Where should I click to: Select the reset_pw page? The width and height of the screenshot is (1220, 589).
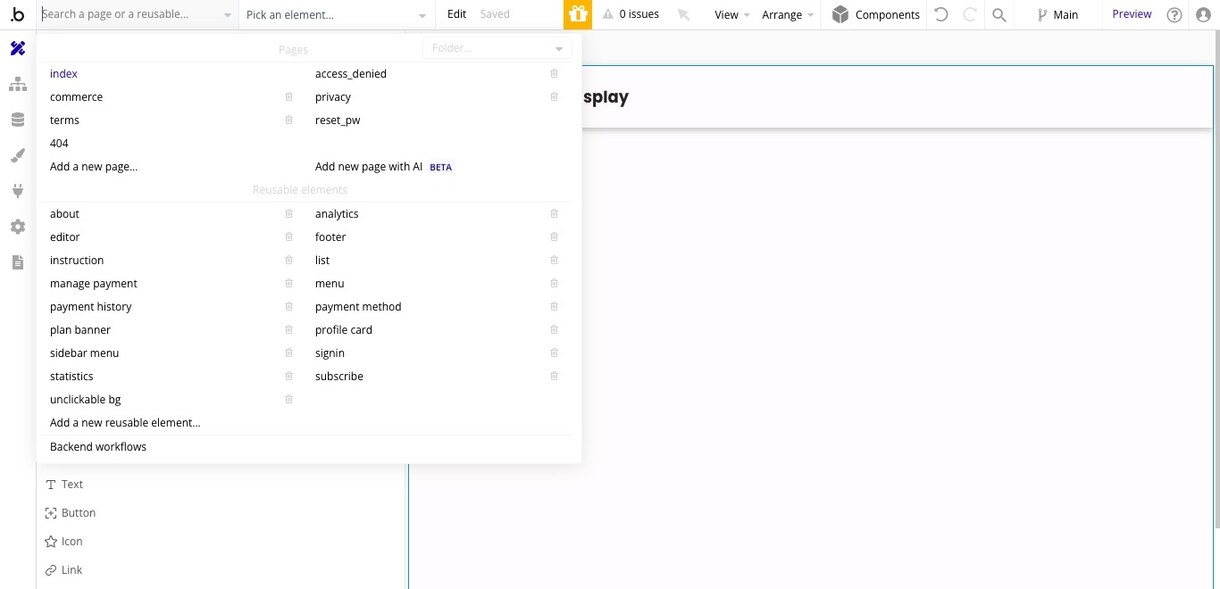point(337,120)
